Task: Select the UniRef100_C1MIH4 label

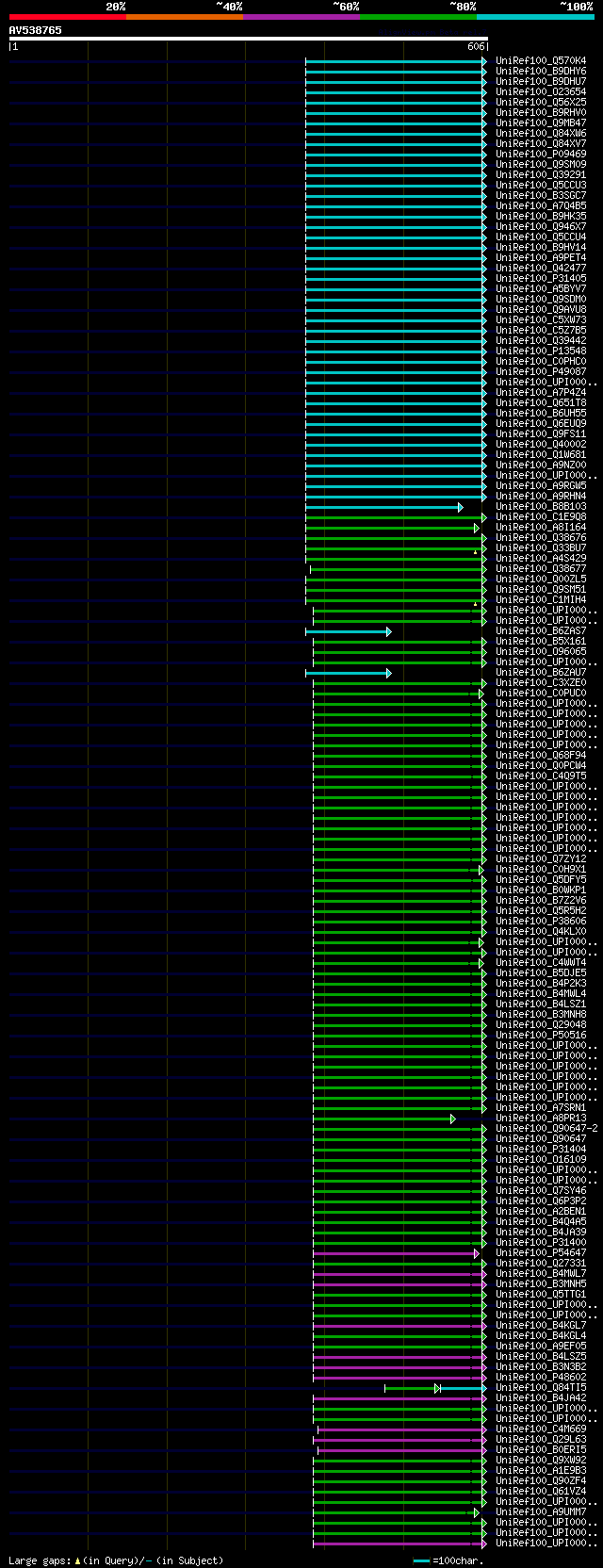Action: [541, 600]
